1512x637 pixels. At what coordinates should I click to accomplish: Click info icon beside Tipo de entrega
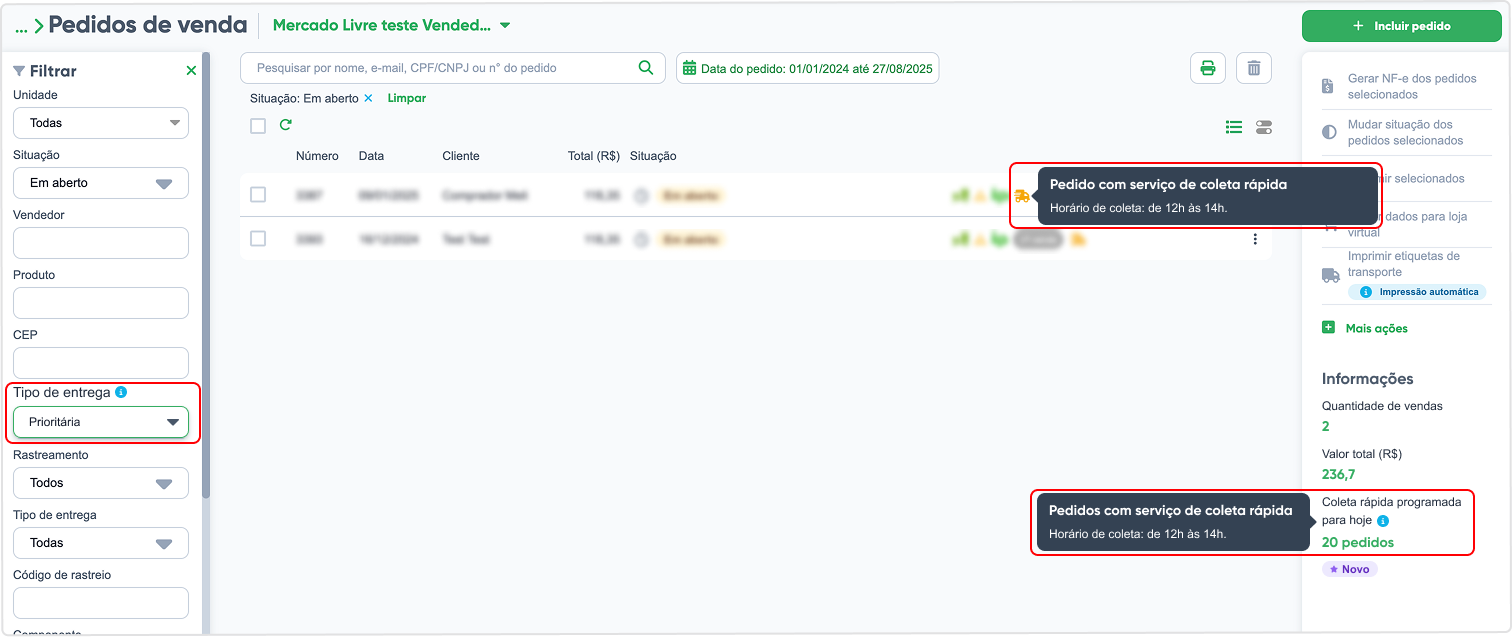(121, 392)
